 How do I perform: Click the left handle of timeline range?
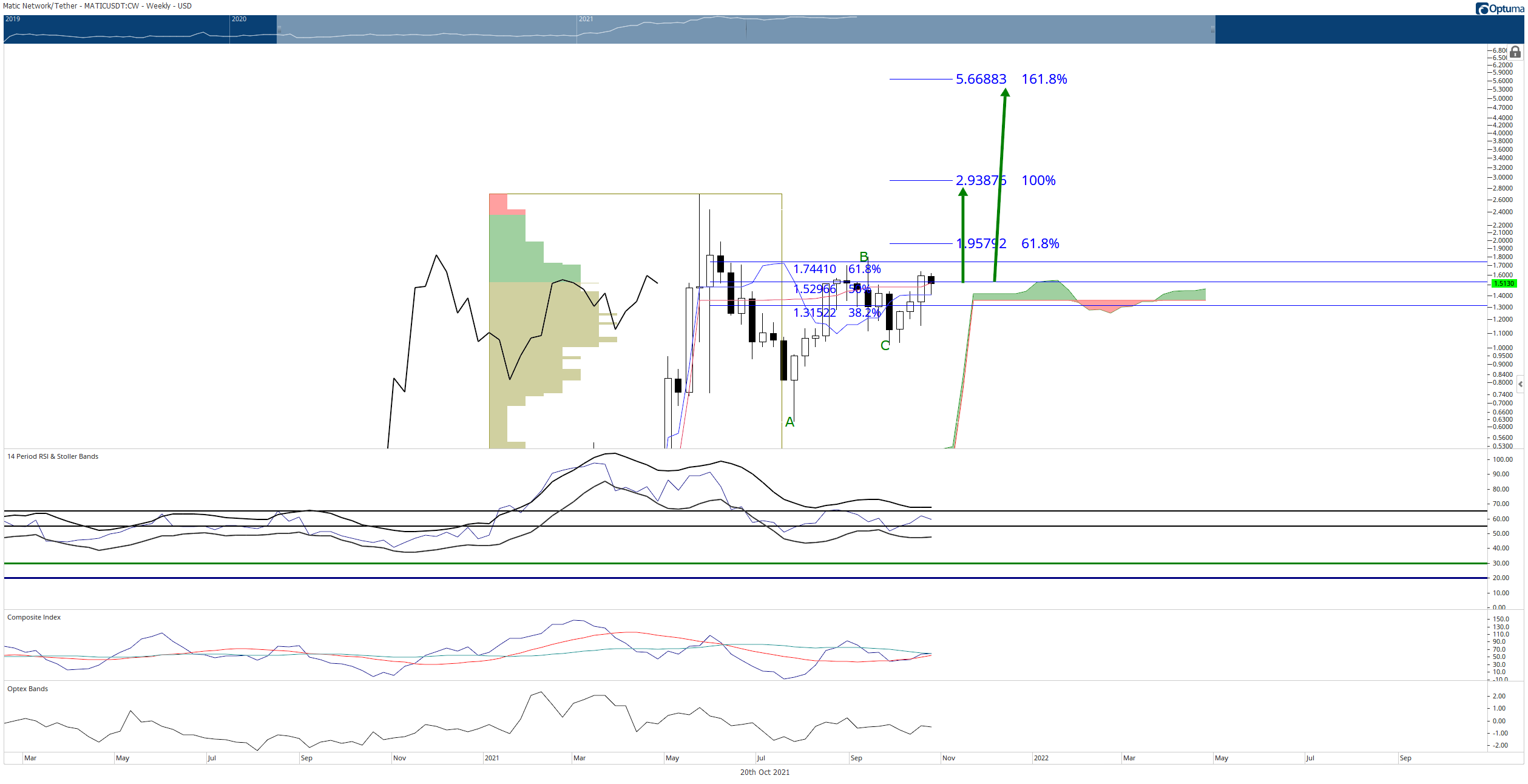pos(279,29)
